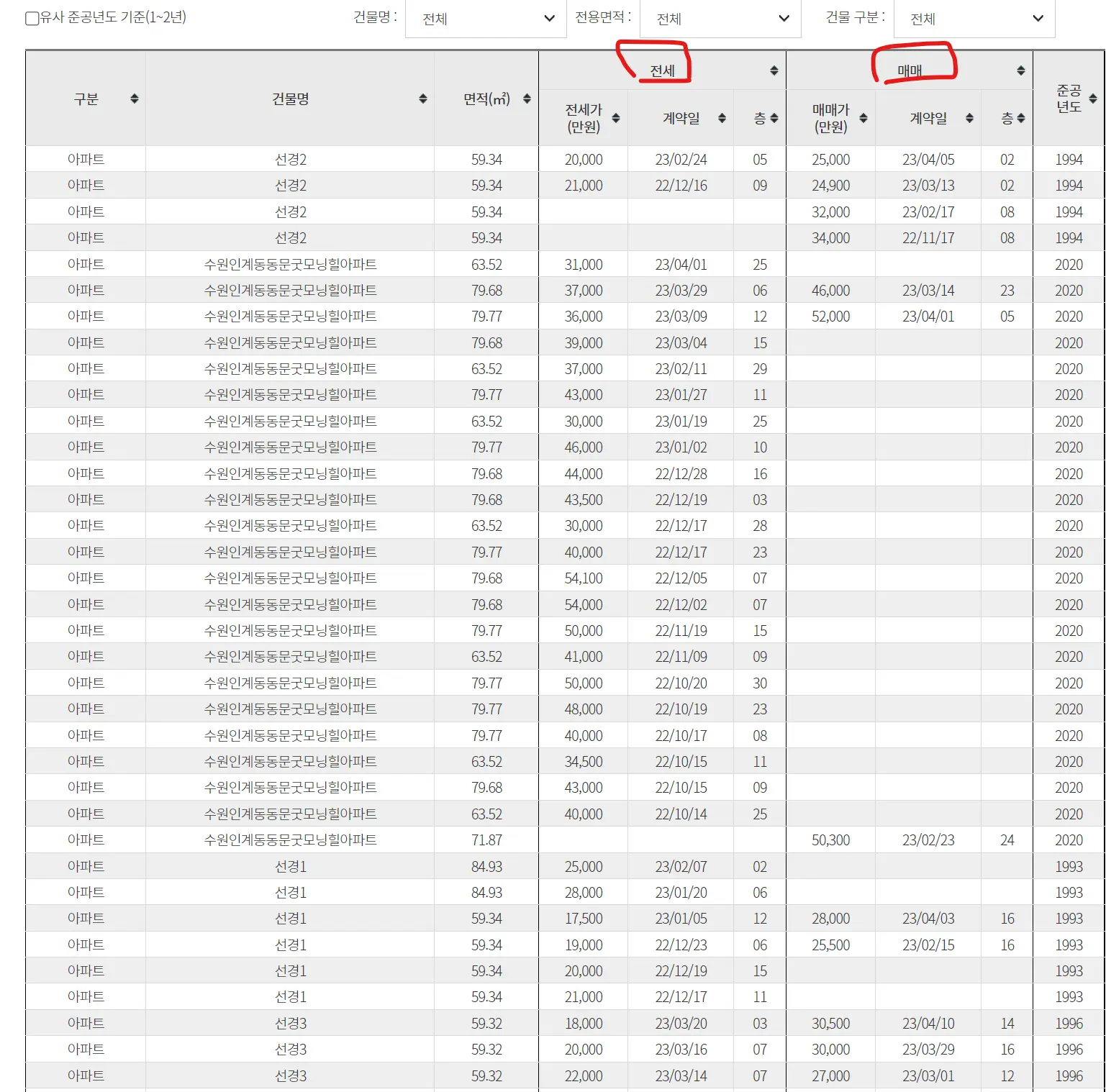Click the 준공년도 column header text
The width and height of the screenshot is (1106, 1092).
point(1069,99)
